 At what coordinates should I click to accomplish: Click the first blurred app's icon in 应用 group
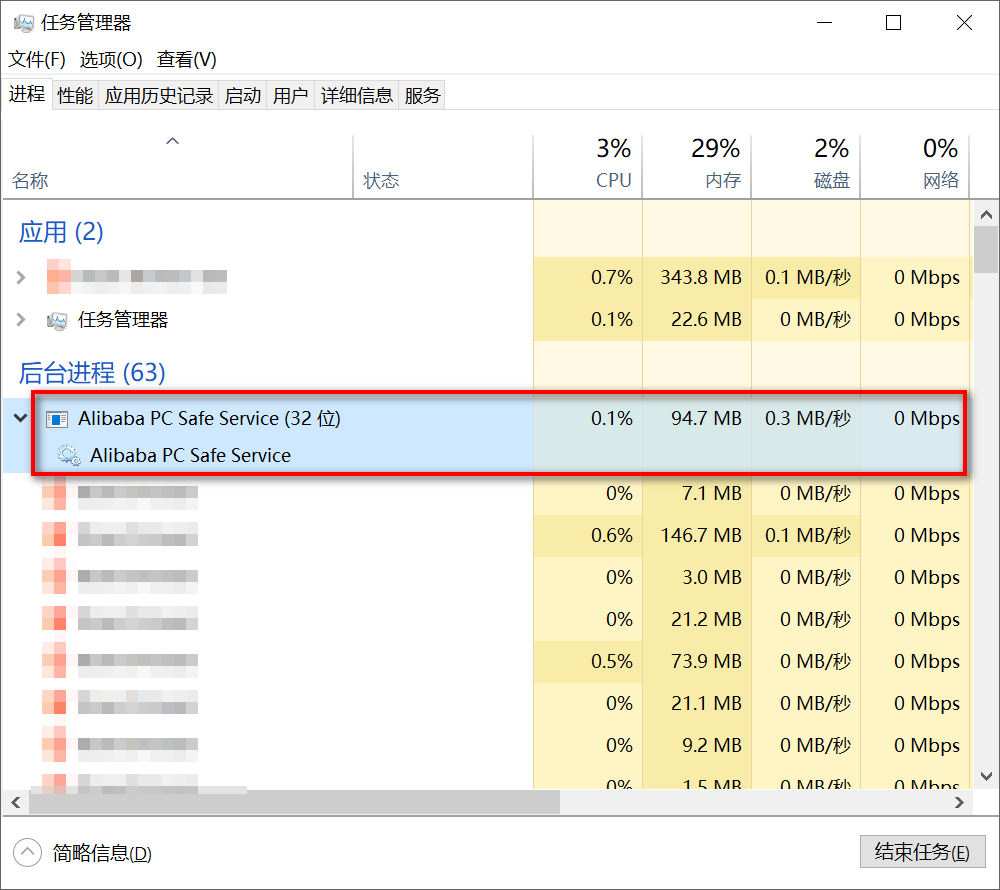pyautogui.click(x=57, y=277)
